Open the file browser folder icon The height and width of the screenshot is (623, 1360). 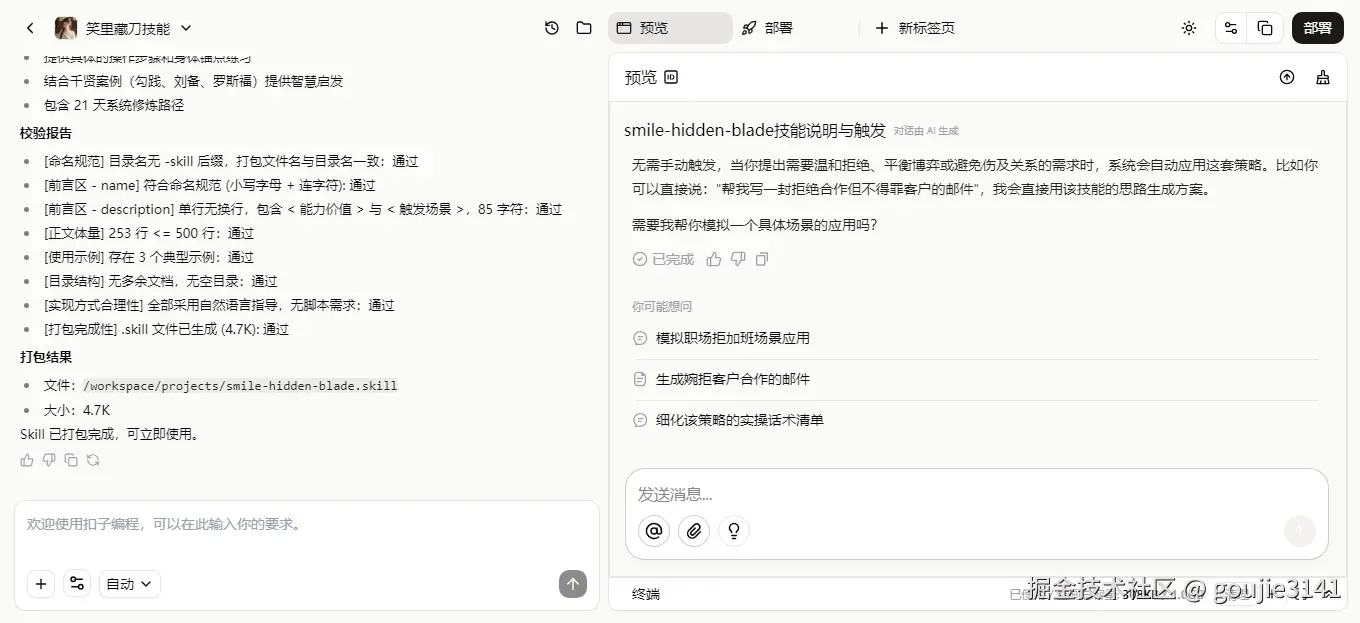point(584,28)
